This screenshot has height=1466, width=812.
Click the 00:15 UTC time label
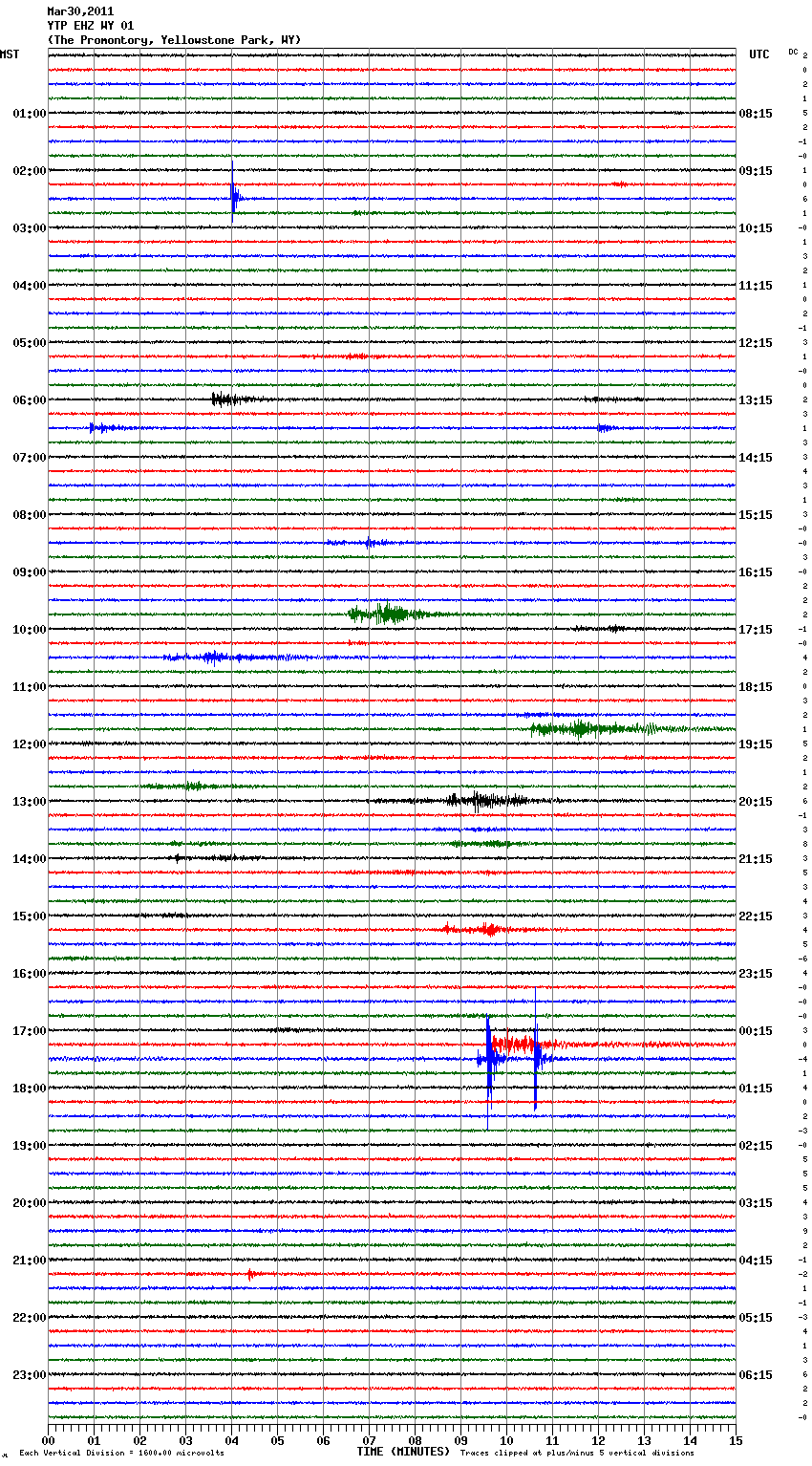click(x=756, y=1031)
